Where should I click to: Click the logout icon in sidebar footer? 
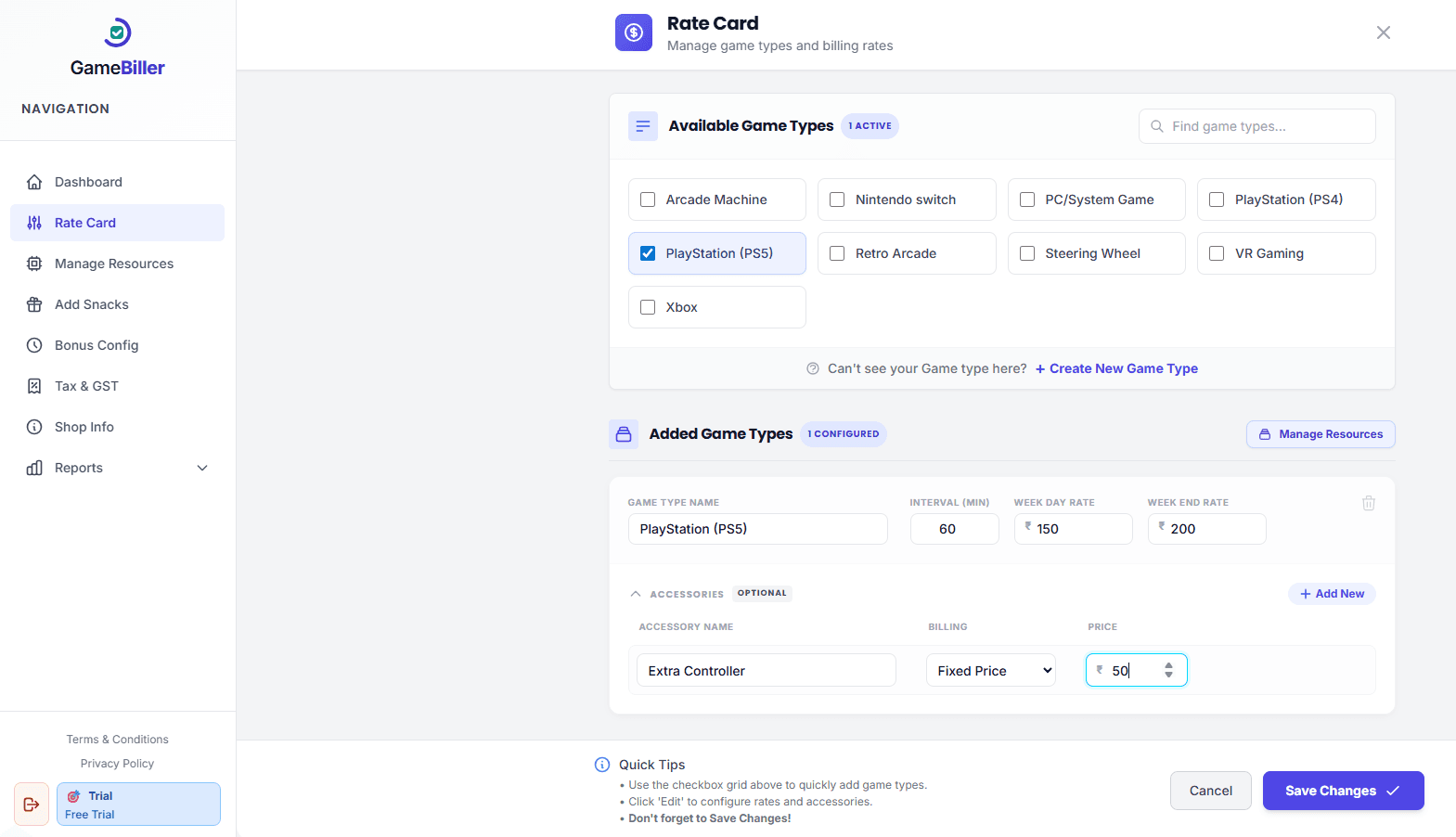coord(32,805)
